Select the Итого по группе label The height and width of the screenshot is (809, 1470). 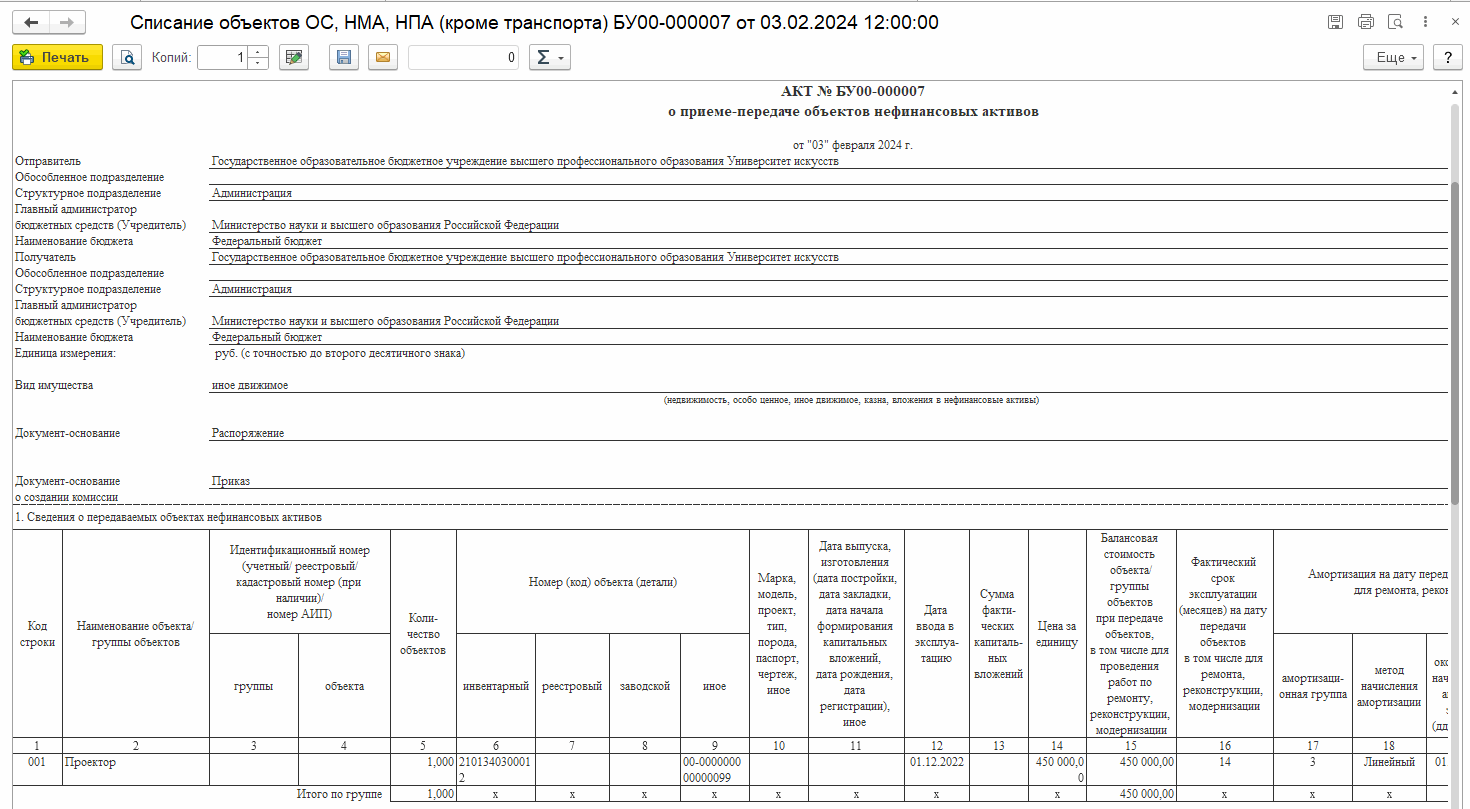(341, 794)
